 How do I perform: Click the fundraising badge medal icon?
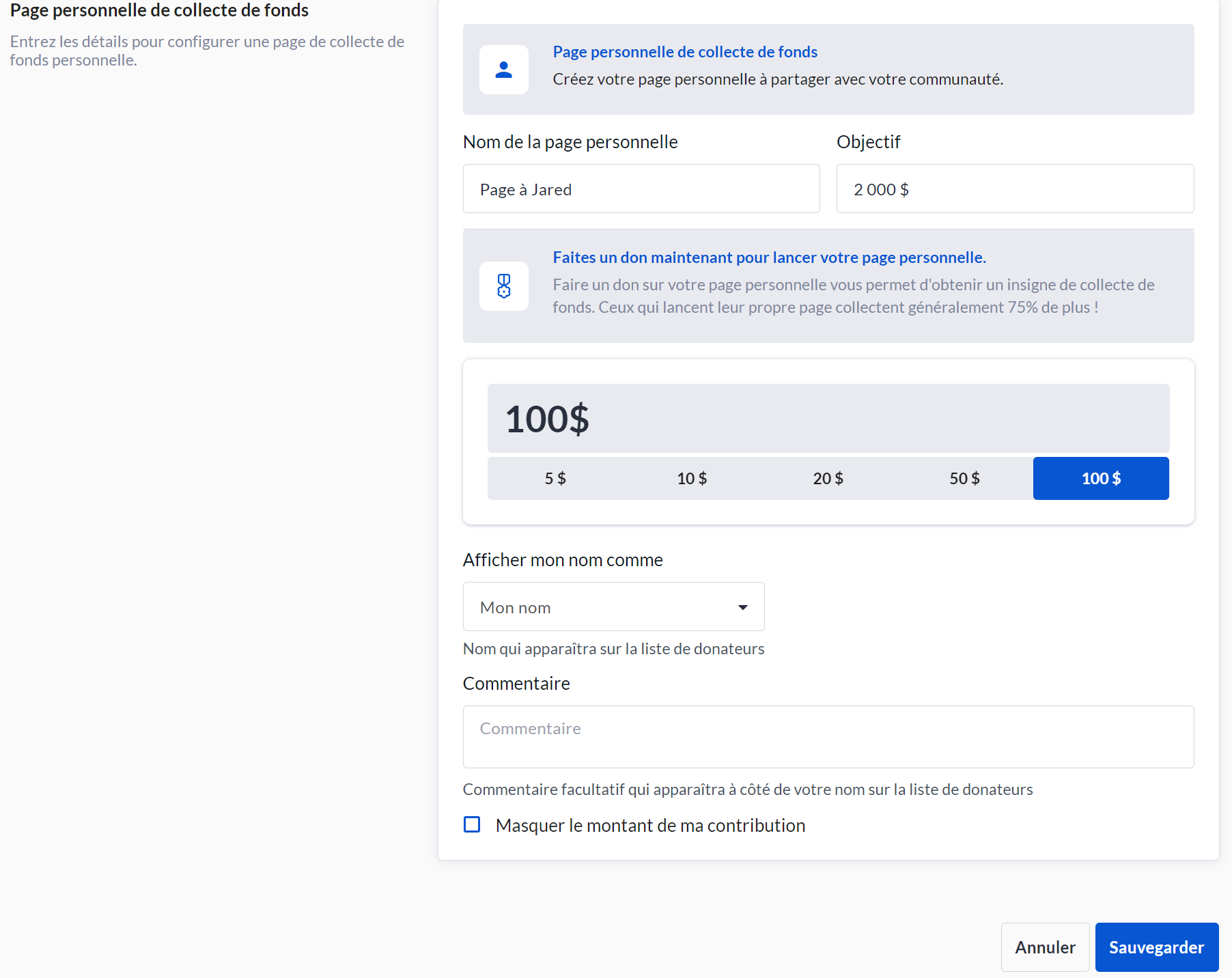[503, 286]
